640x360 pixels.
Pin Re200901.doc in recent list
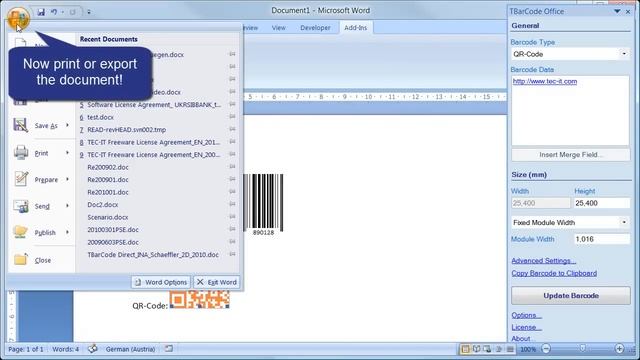(x=232, y=180)
